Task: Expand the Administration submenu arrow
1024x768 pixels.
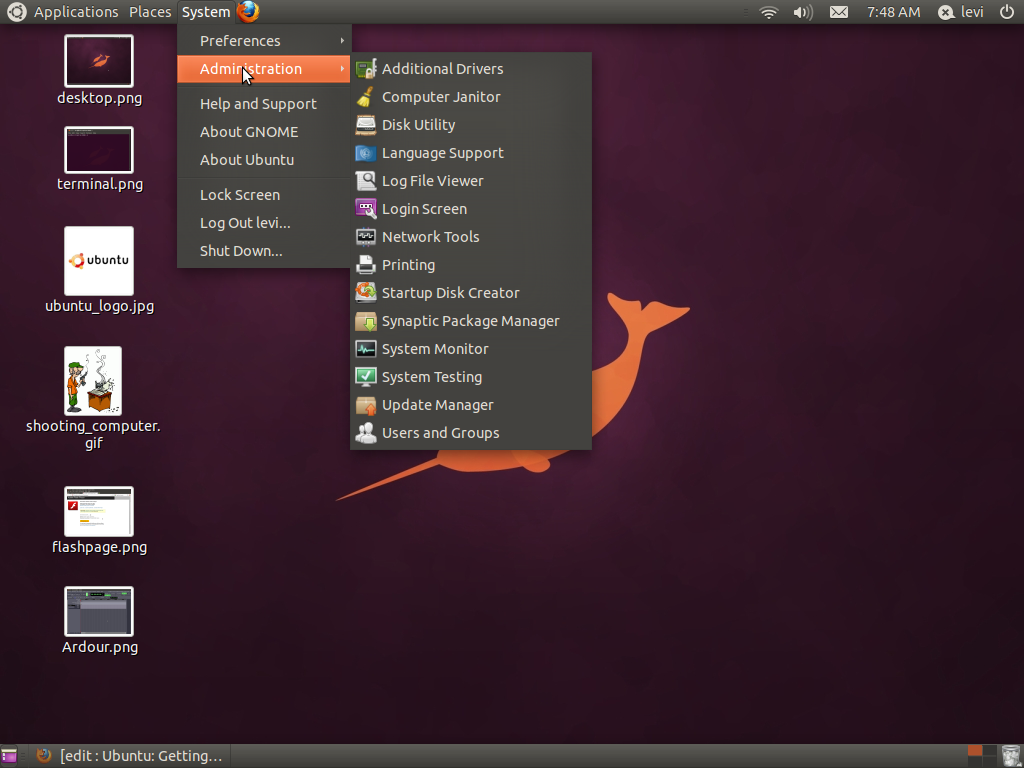Action: [342, 69]
